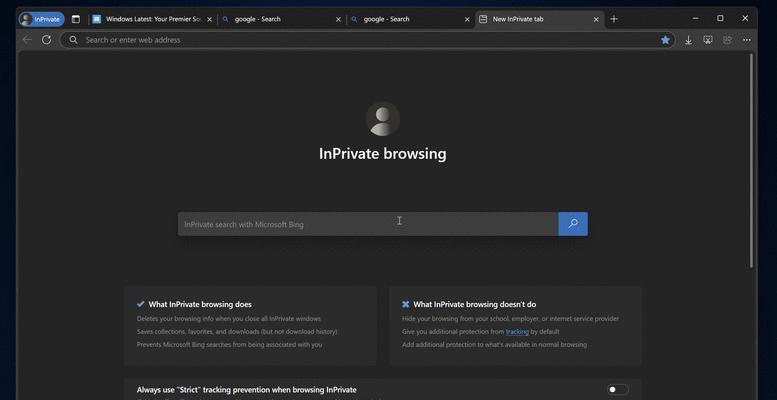Click Always use Strict tracking prevention label

point(247,390)
